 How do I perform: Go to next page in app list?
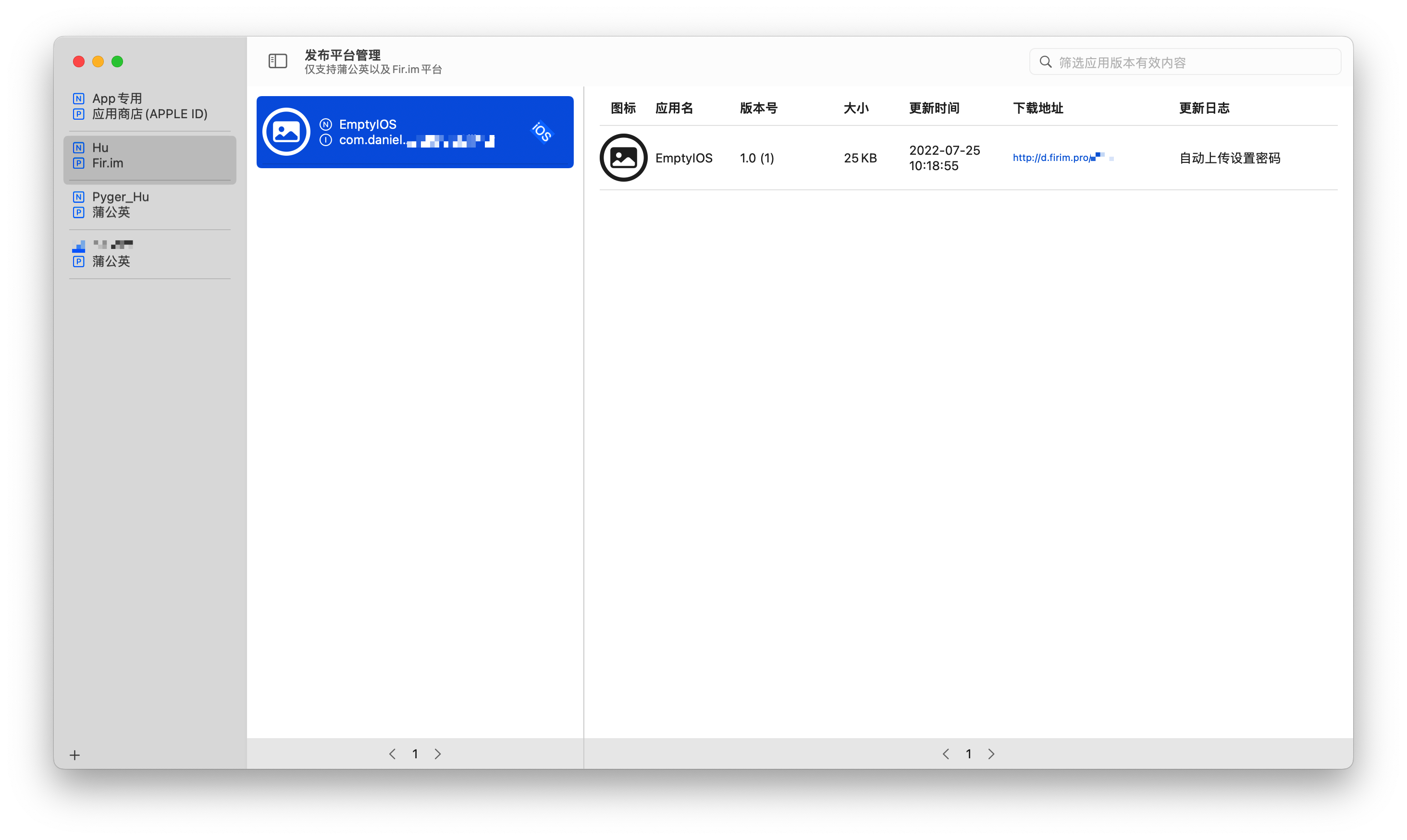[437, 754]
